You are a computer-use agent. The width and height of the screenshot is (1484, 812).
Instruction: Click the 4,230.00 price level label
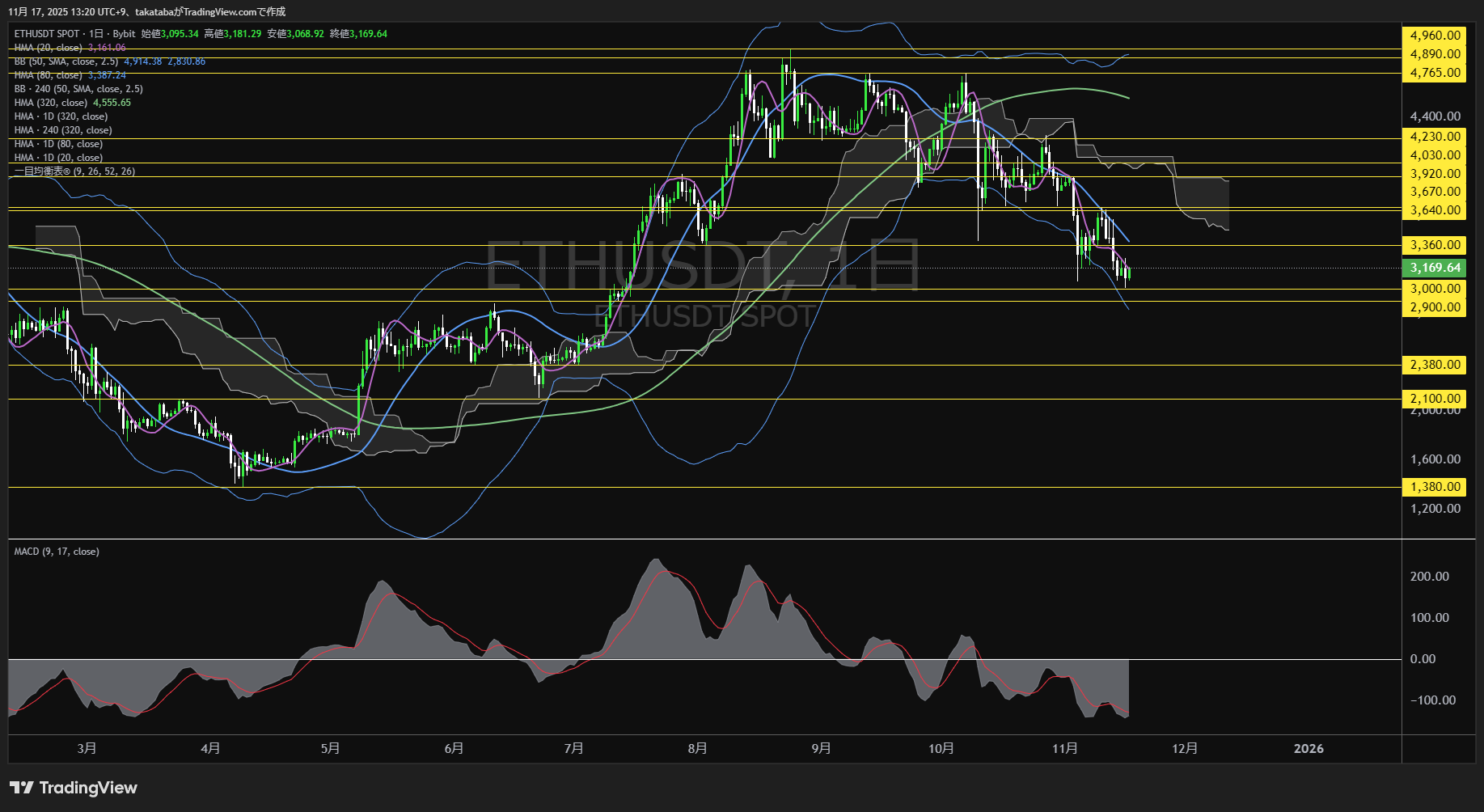coord(1435,137)
